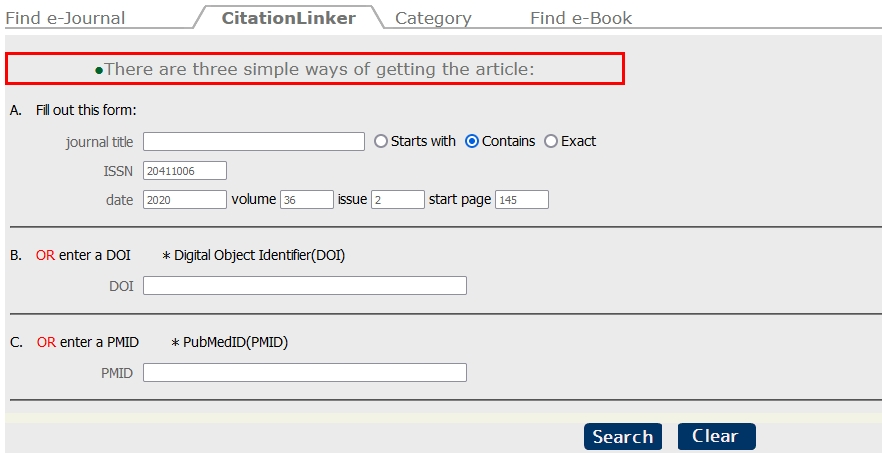This screenshot has height=453, width=882.
Task: Open the Category tab
Action: (433, 18)
